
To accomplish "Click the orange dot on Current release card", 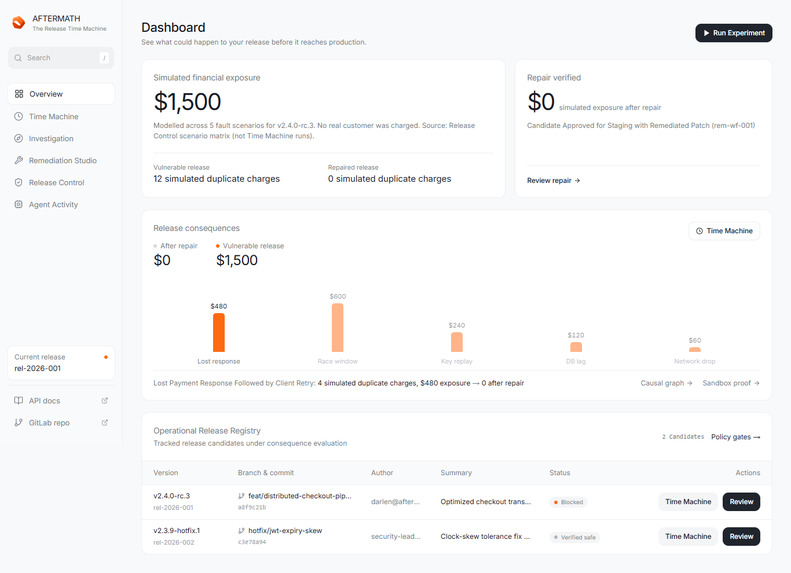I will [106, 357].
